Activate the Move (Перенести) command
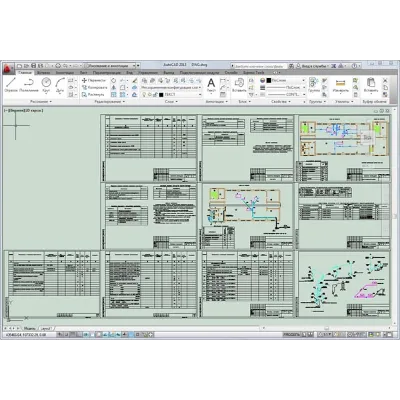 (x=94, y=80)
